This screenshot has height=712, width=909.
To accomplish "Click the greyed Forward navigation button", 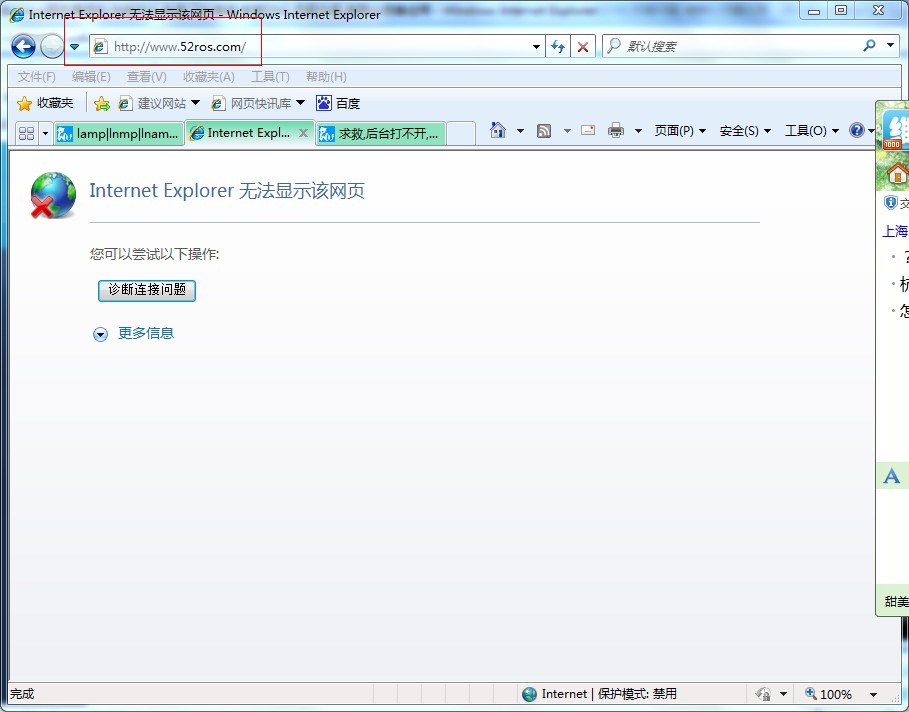I will pyautogui.click(x=52, y=46).
